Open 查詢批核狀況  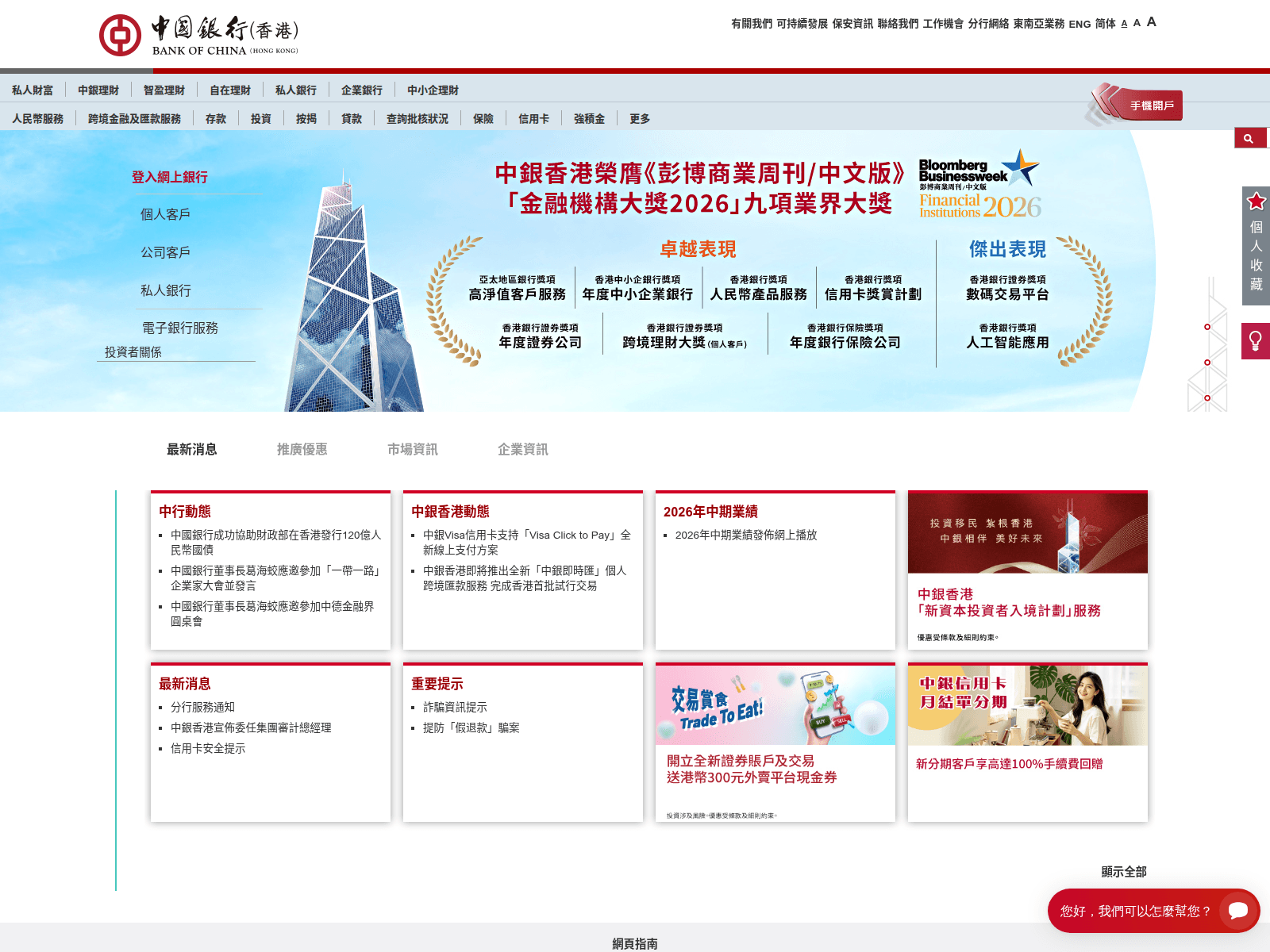418,119
